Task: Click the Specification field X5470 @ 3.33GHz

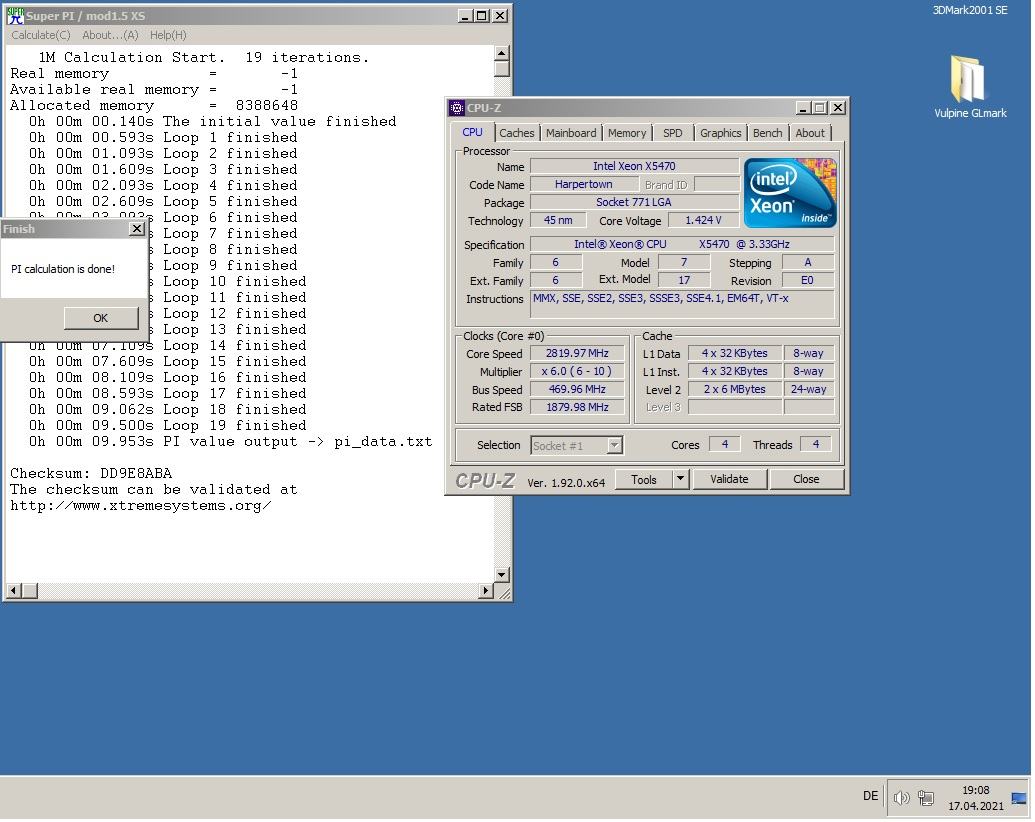Action: [x=682, y=244]
